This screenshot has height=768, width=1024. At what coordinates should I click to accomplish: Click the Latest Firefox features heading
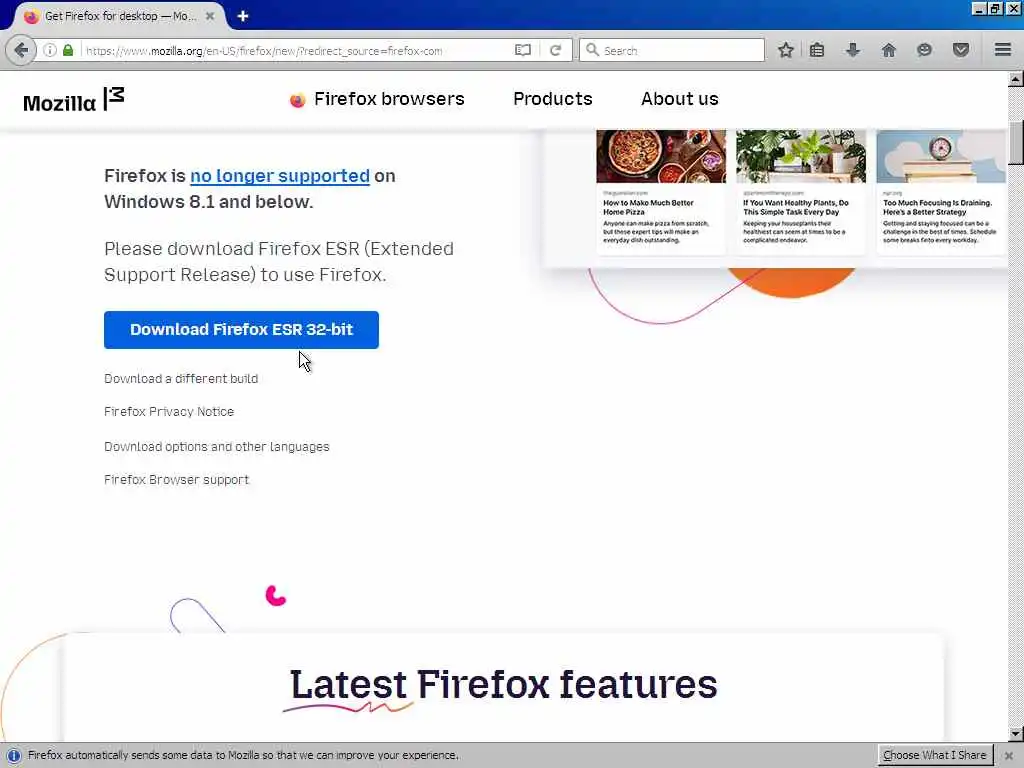tap(504, 684)
